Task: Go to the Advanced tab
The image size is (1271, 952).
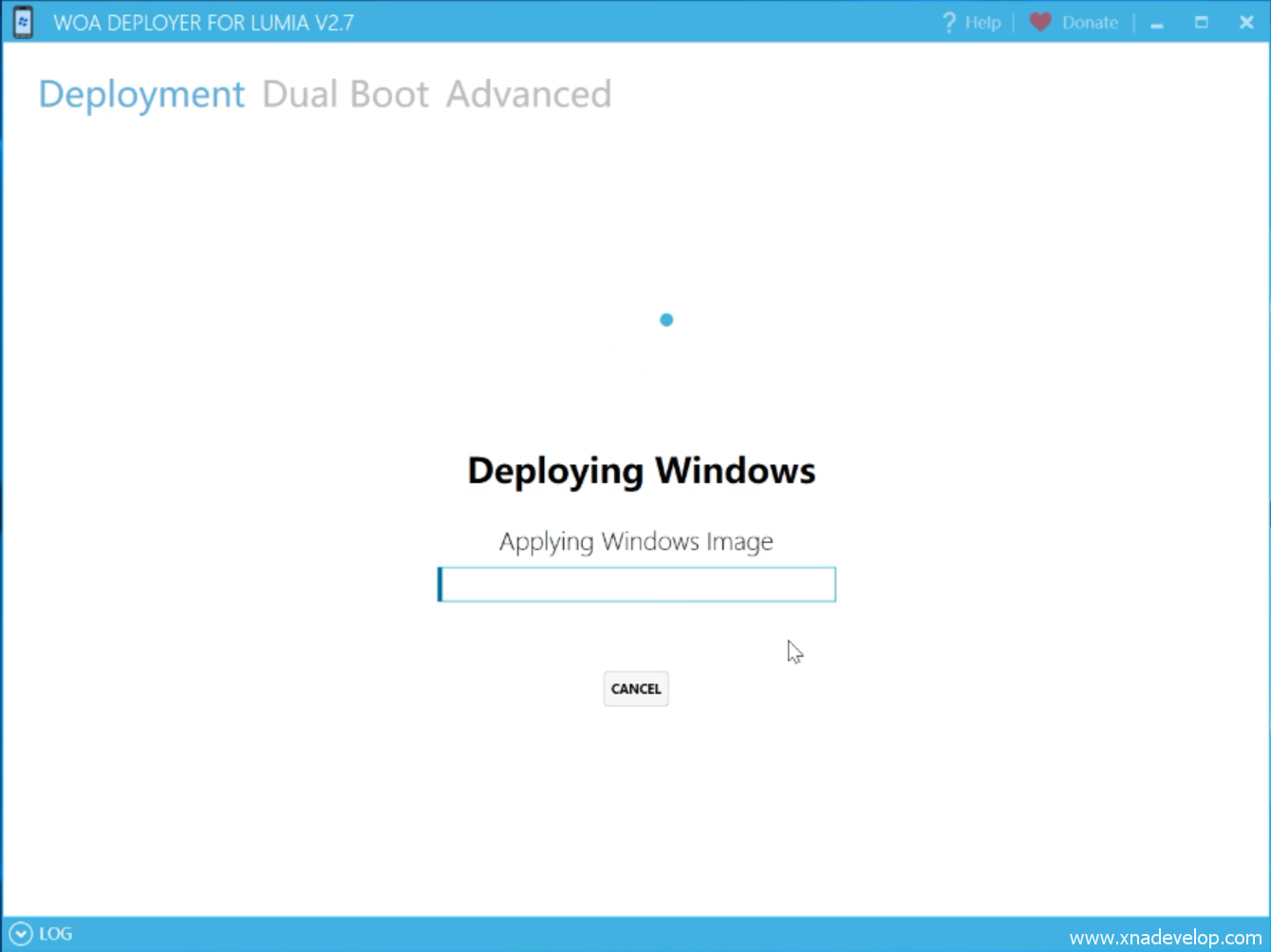Action: [x=529, y=94]
